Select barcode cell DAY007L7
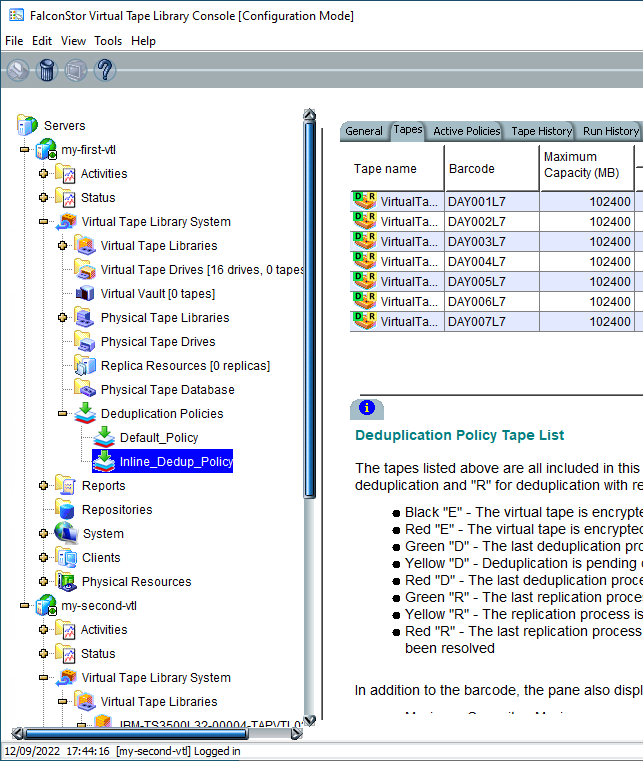This screenshot has height=761, width=643. [x=492, y=321]
